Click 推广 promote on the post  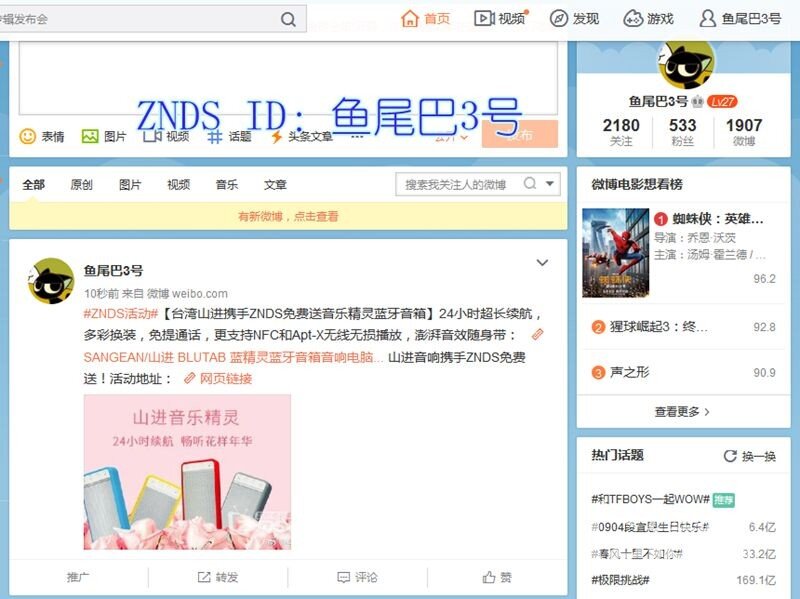78,577
